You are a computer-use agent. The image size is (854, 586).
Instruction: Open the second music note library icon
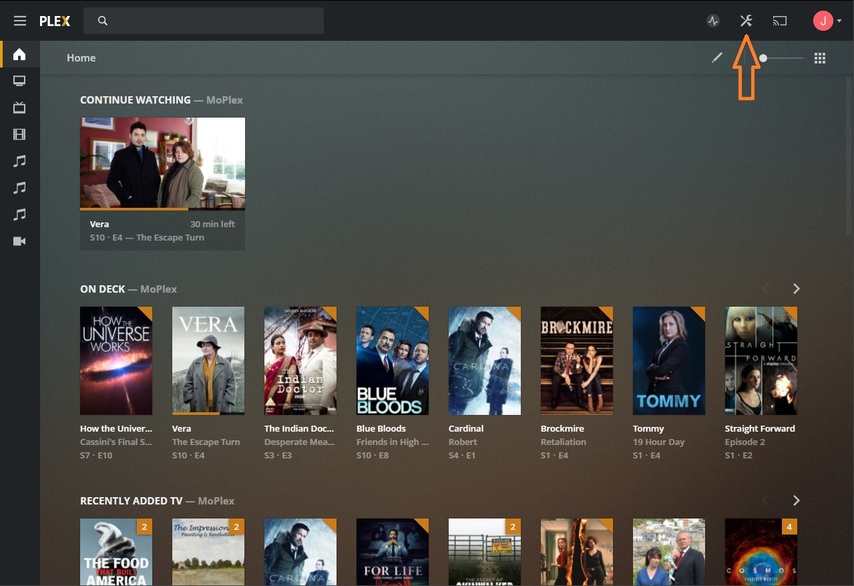(20, 187)
